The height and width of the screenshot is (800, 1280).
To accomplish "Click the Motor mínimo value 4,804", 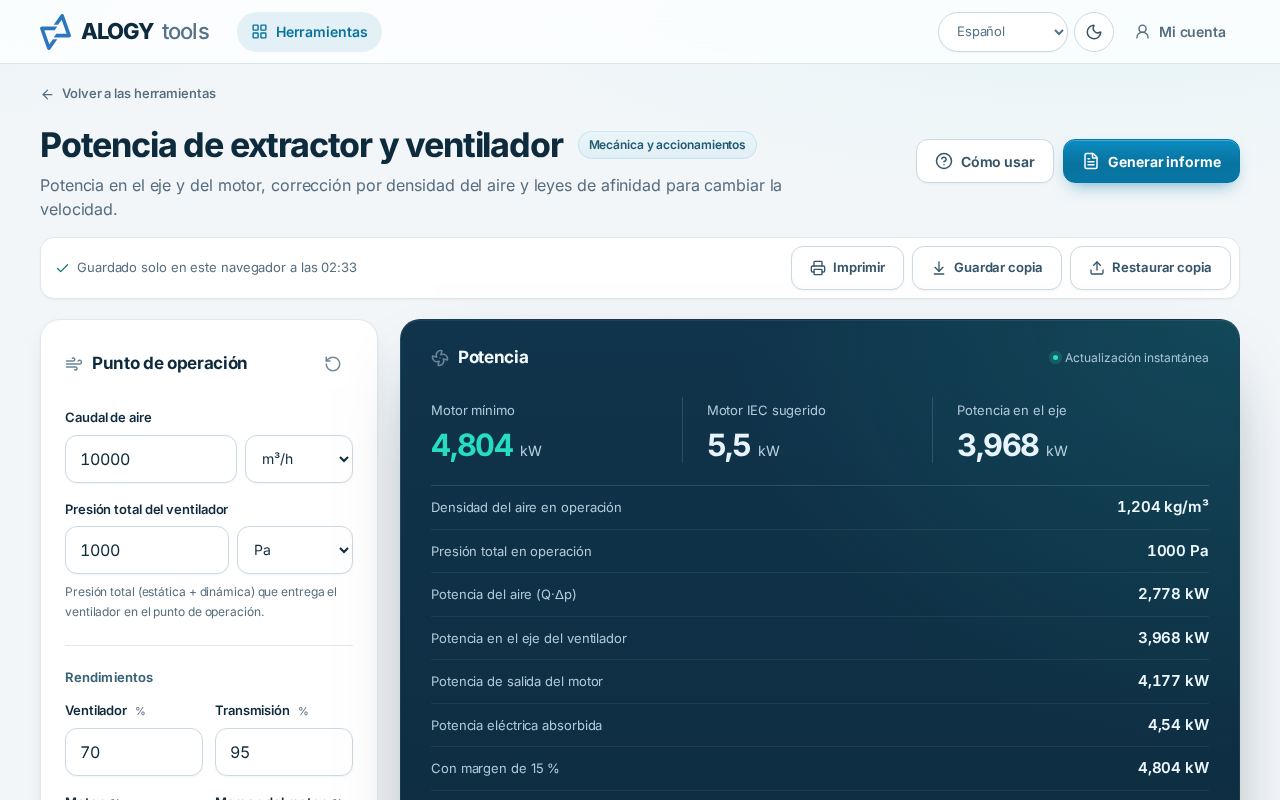I will tap(472, 445).
